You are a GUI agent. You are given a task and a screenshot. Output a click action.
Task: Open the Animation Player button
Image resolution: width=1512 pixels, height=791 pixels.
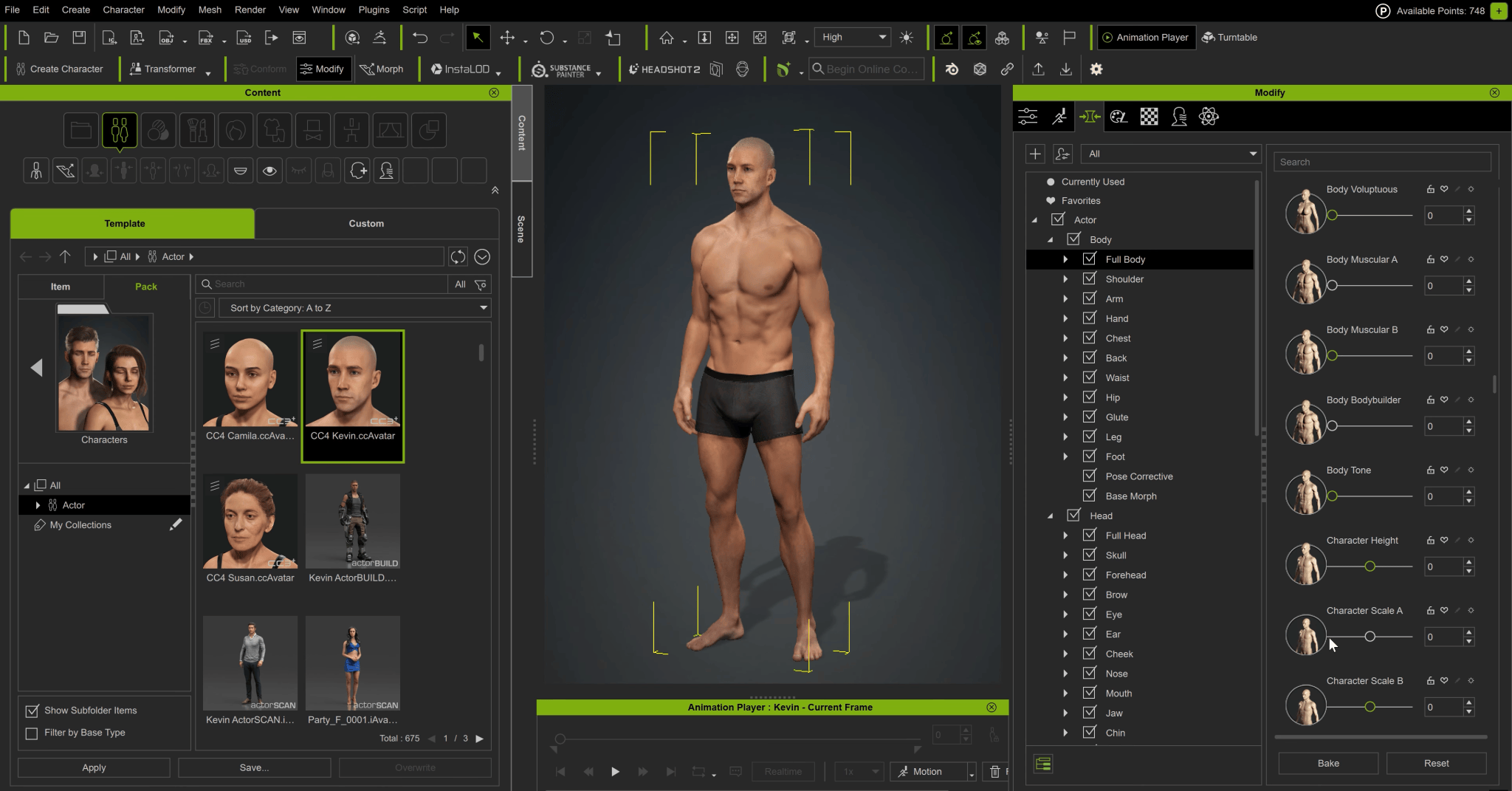[x=1145, y=38]
